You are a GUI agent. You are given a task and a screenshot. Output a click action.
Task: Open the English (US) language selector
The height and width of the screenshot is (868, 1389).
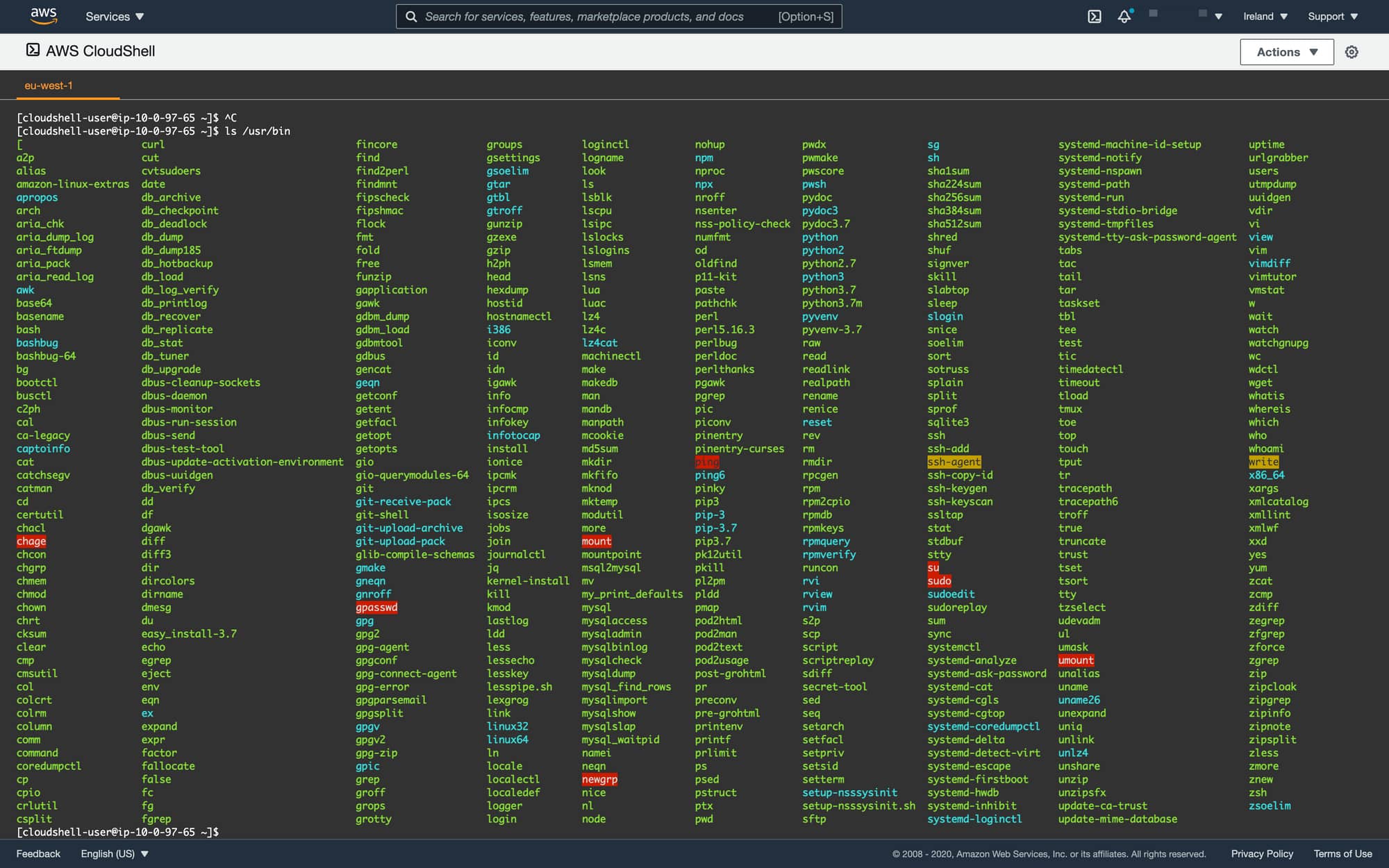(115, 853)
